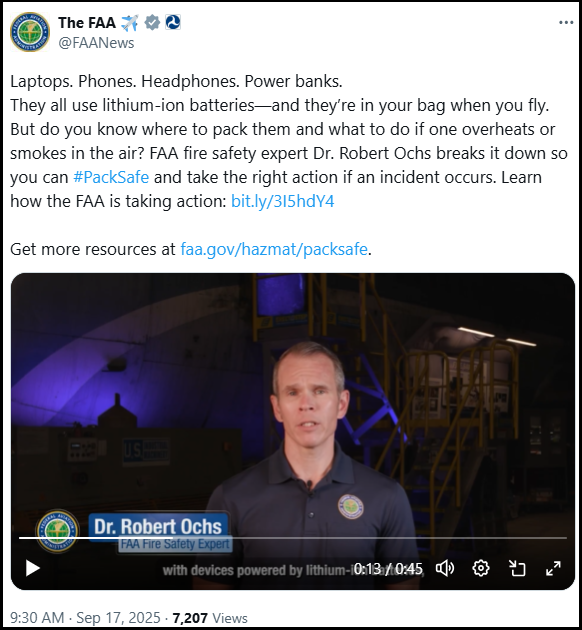Viewport: 582px width, 630px height.
Task: Open the #PackSafe hashtag
Action: pos(111,177)
